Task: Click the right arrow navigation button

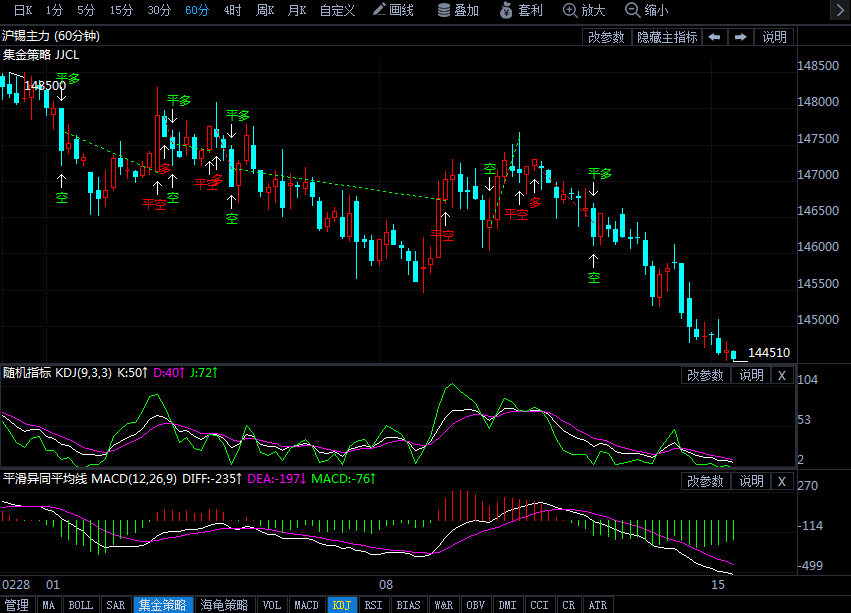Action: (x=741, y=37)
